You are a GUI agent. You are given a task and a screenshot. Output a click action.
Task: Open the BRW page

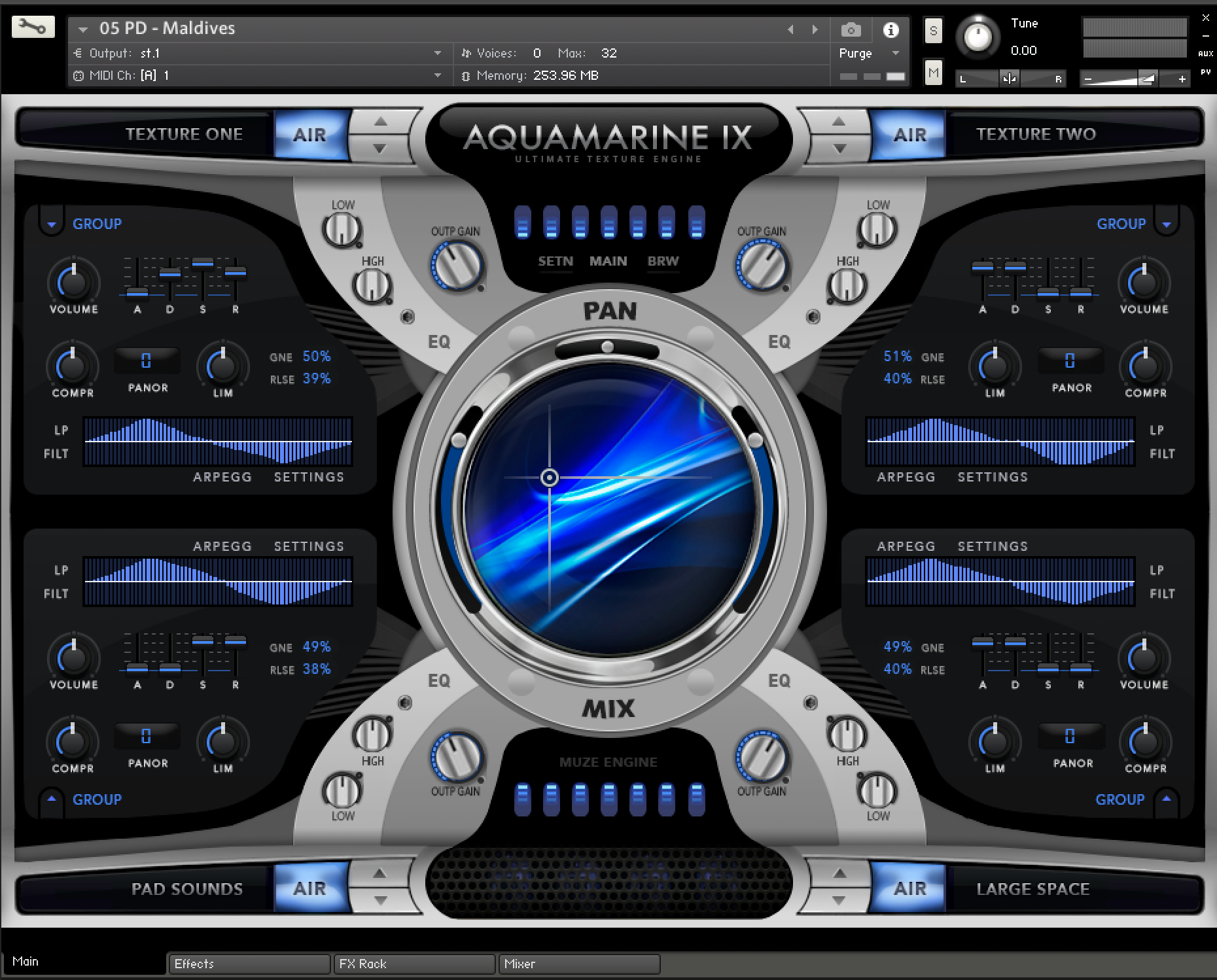pyautogui.click(x=663, y=261)
